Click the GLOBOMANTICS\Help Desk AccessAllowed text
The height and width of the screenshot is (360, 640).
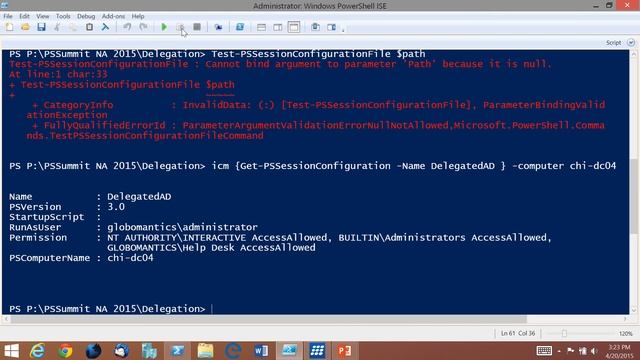(211, 248)
